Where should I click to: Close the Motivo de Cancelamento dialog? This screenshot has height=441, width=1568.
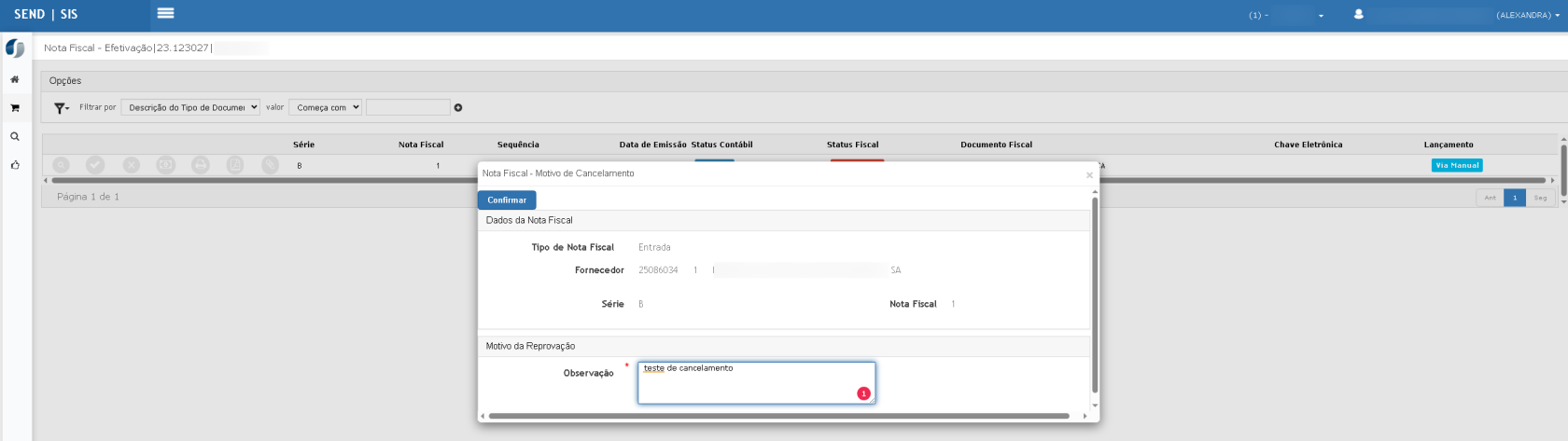[1089, 174]
